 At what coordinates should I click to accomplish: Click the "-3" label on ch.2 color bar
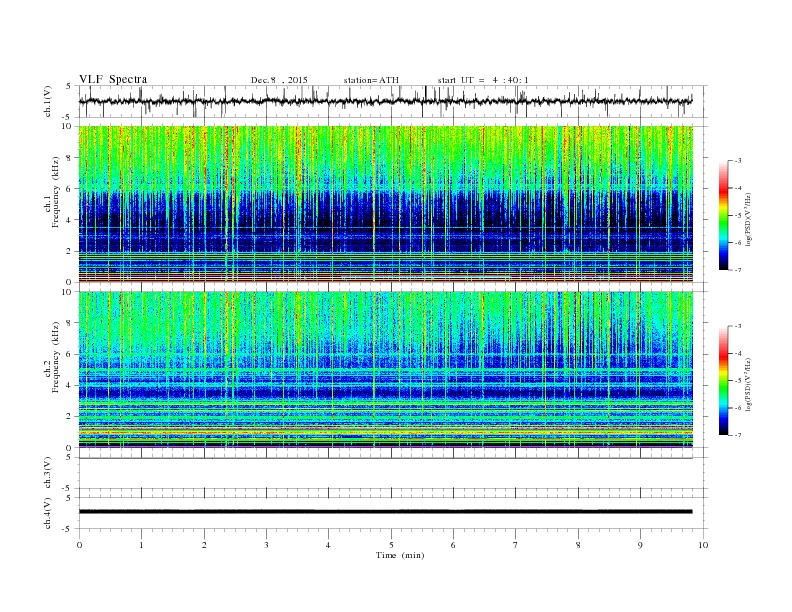738,326
